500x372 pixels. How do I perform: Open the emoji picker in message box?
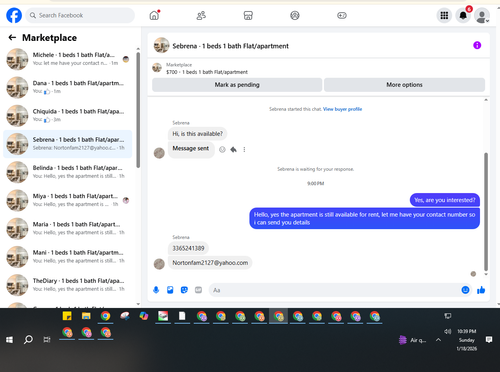pos(465,290)
